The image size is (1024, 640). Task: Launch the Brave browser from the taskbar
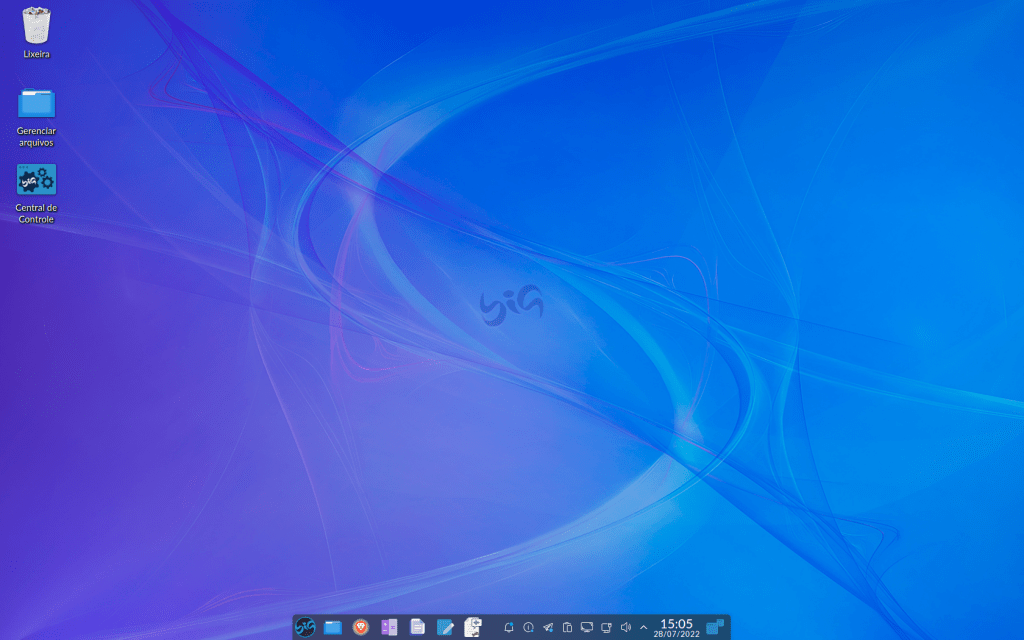coord(361,627)
